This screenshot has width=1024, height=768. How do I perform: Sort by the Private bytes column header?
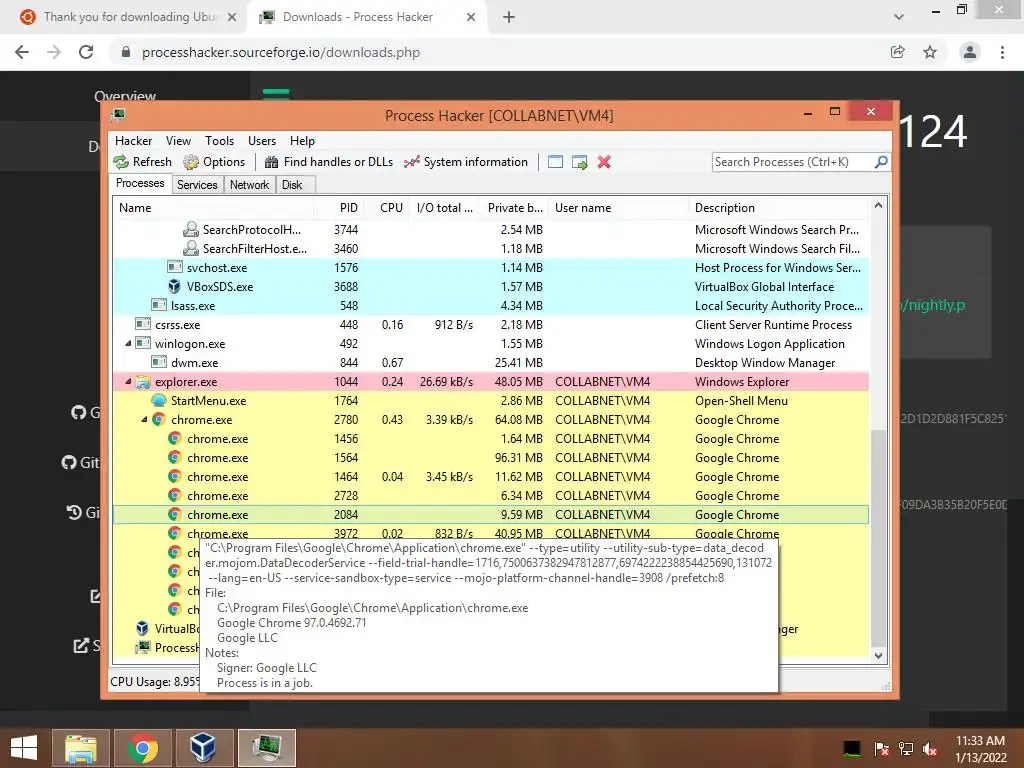click(514, 208)
